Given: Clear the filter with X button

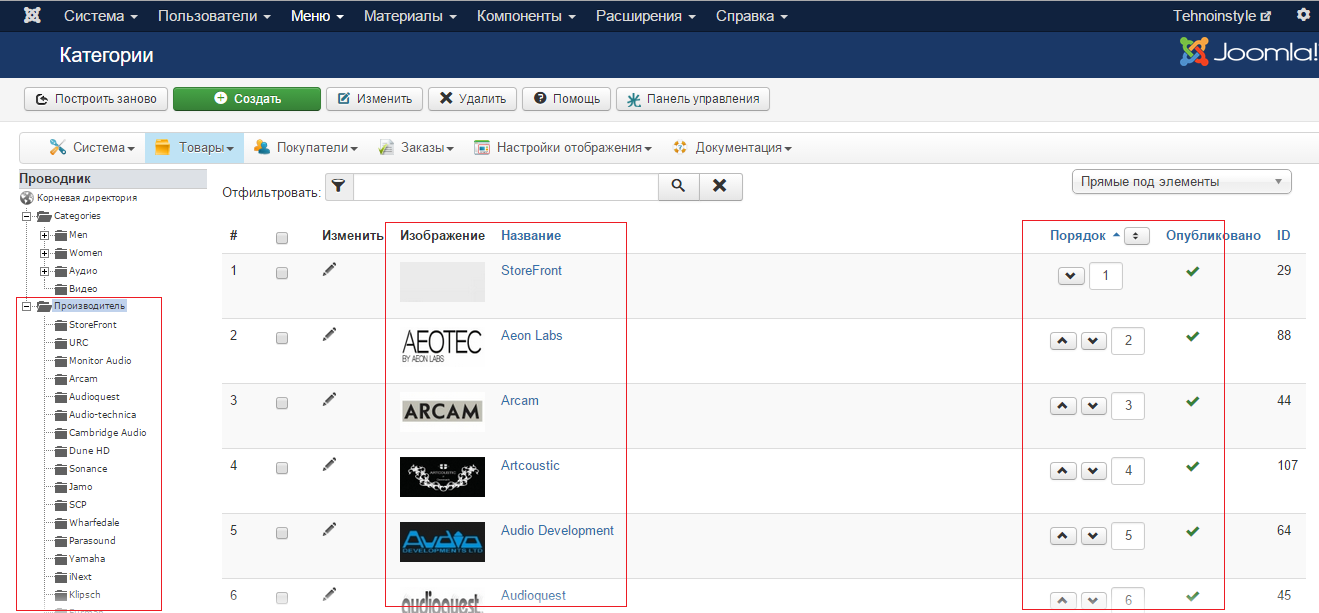Looking at the screenshot, I should click(x=721, y=186).
